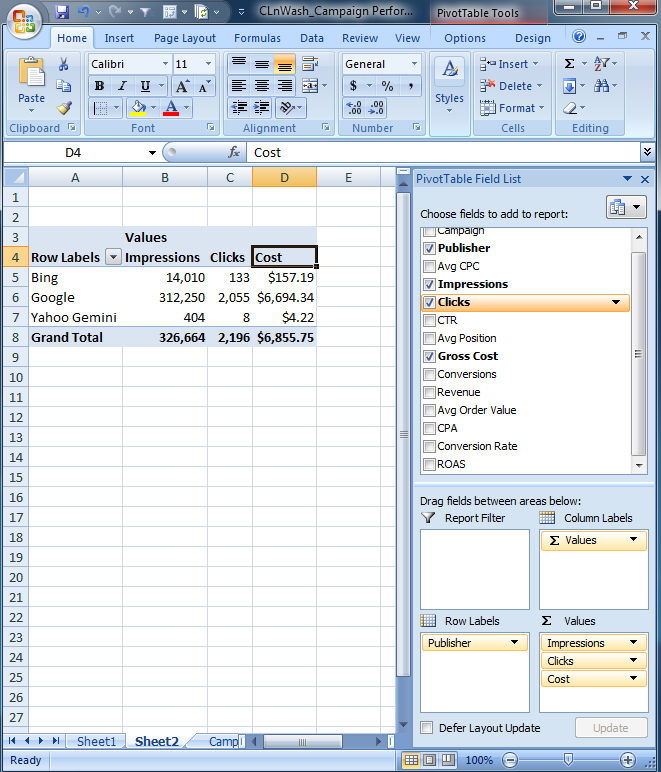Copy selection using the Copy icon
This screenshot has height=772, width=661.
(63, 86)
